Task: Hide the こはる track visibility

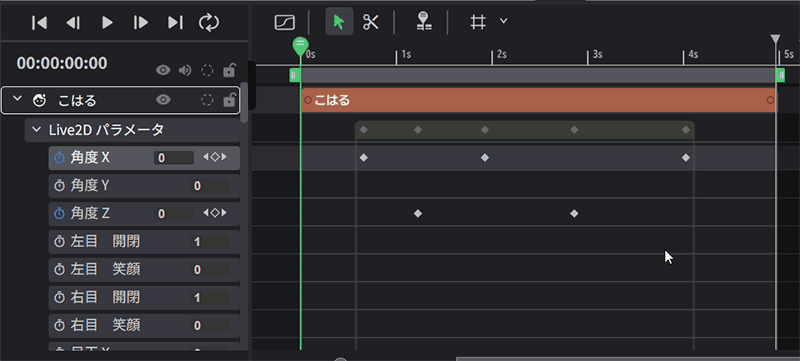Action: [163, 100]
